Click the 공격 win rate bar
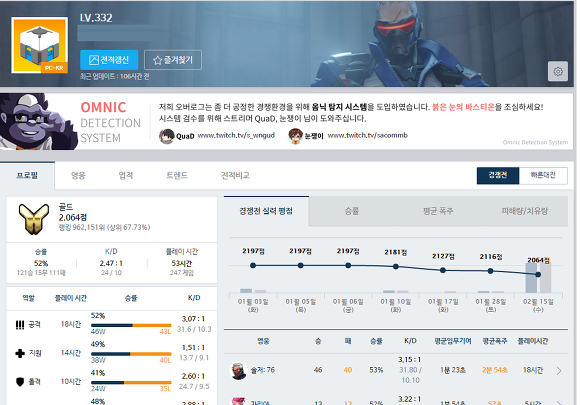This screenshot has height=405, width=580. [x=131, y=325]
